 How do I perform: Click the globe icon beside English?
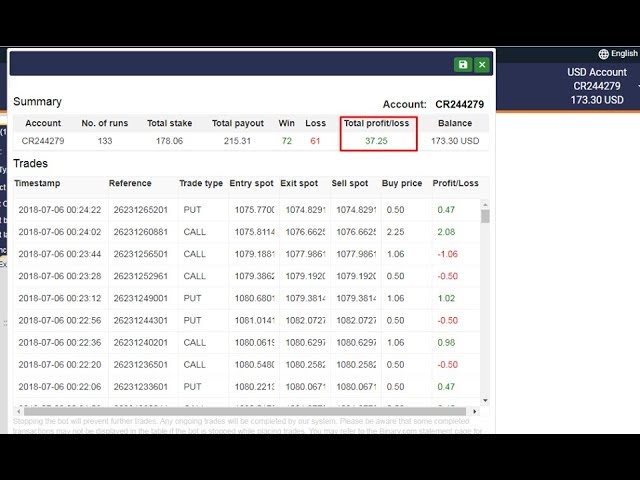(x=603, y=54)
